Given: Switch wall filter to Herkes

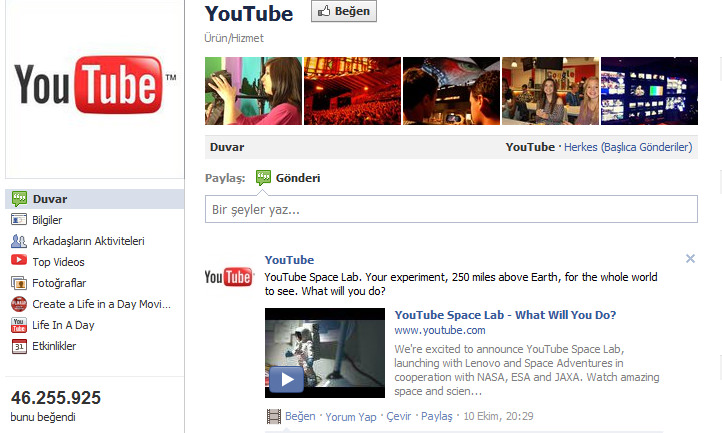Looking at the screenshot, I should tap(580, 147).
